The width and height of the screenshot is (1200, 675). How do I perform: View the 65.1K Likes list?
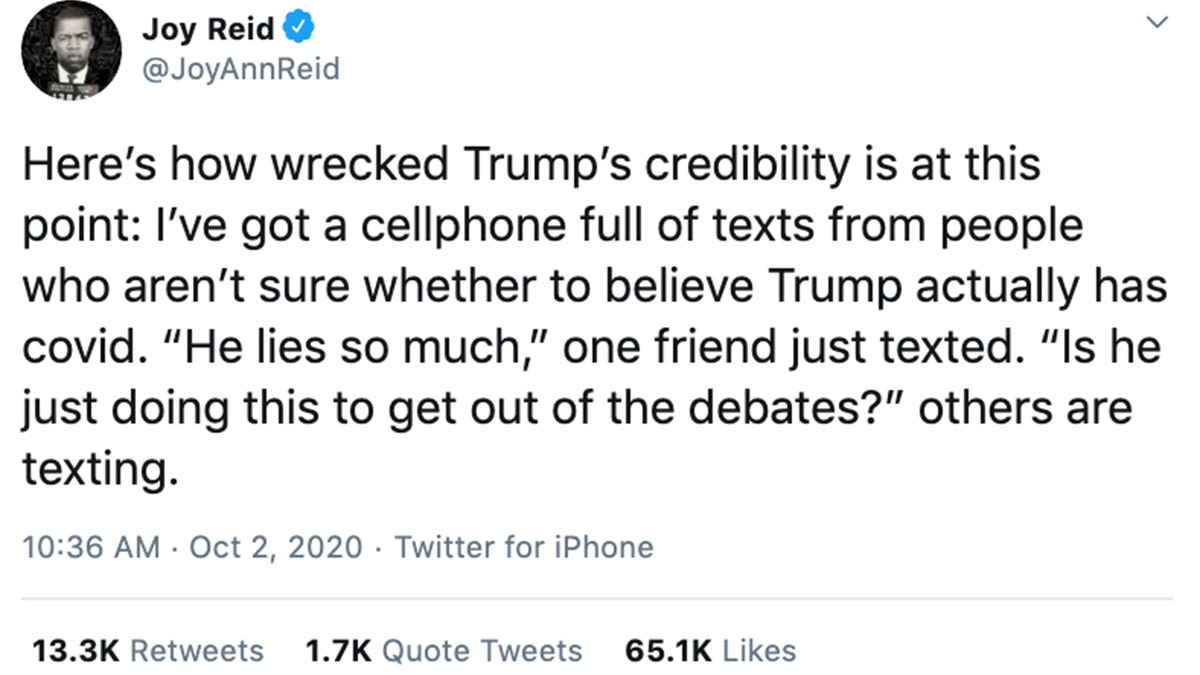[710, 651]
